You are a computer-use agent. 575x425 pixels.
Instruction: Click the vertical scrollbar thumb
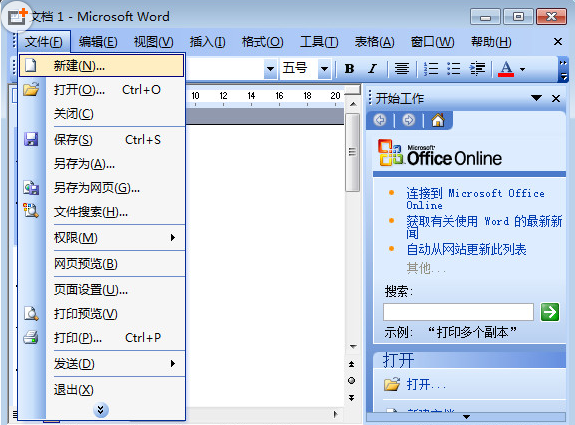pos(352,152)
